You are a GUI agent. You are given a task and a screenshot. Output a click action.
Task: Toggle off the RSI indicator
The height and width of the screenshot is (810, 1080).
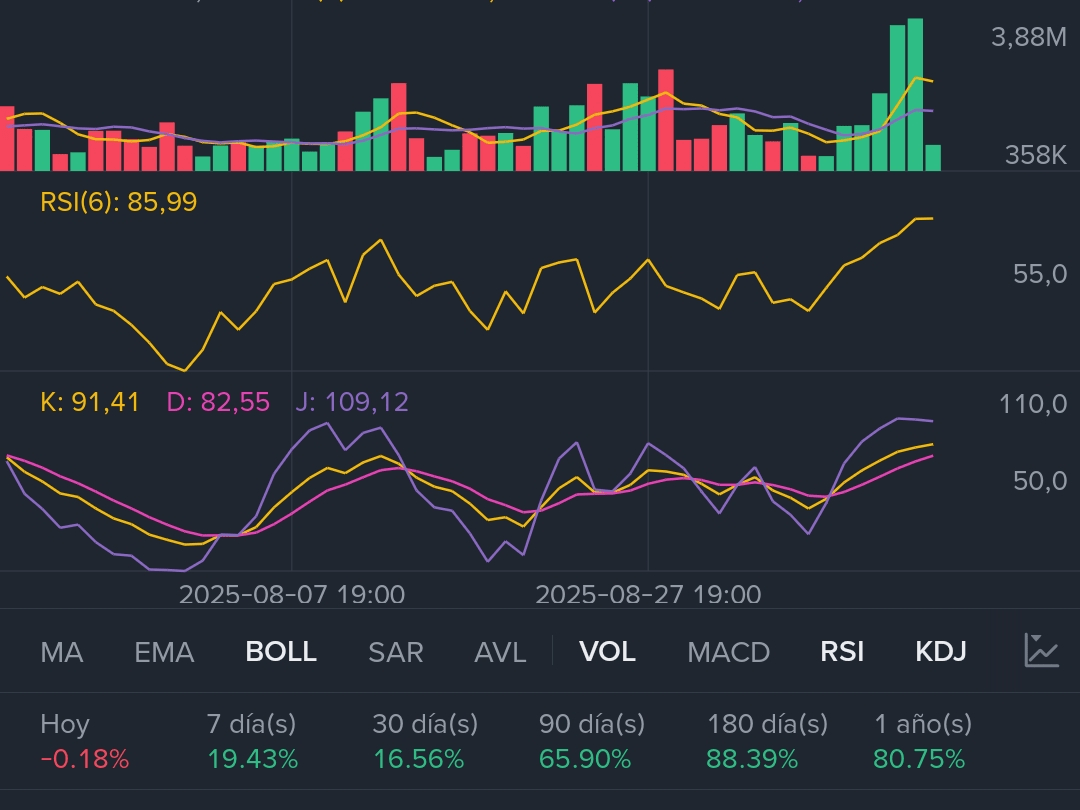(842, 652)
